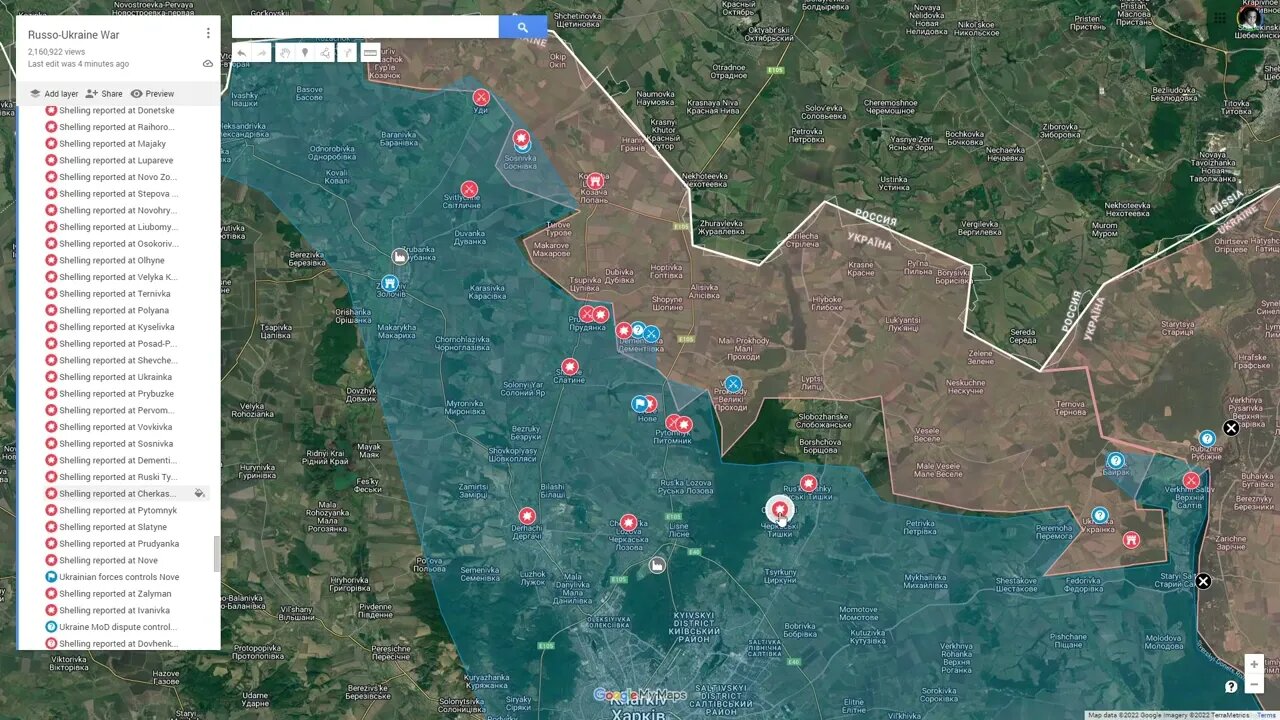Click the highlighted Cherkaski Tyshky shelling marker
This screenshot has width=1280, height=720.
tap(779, 509)
